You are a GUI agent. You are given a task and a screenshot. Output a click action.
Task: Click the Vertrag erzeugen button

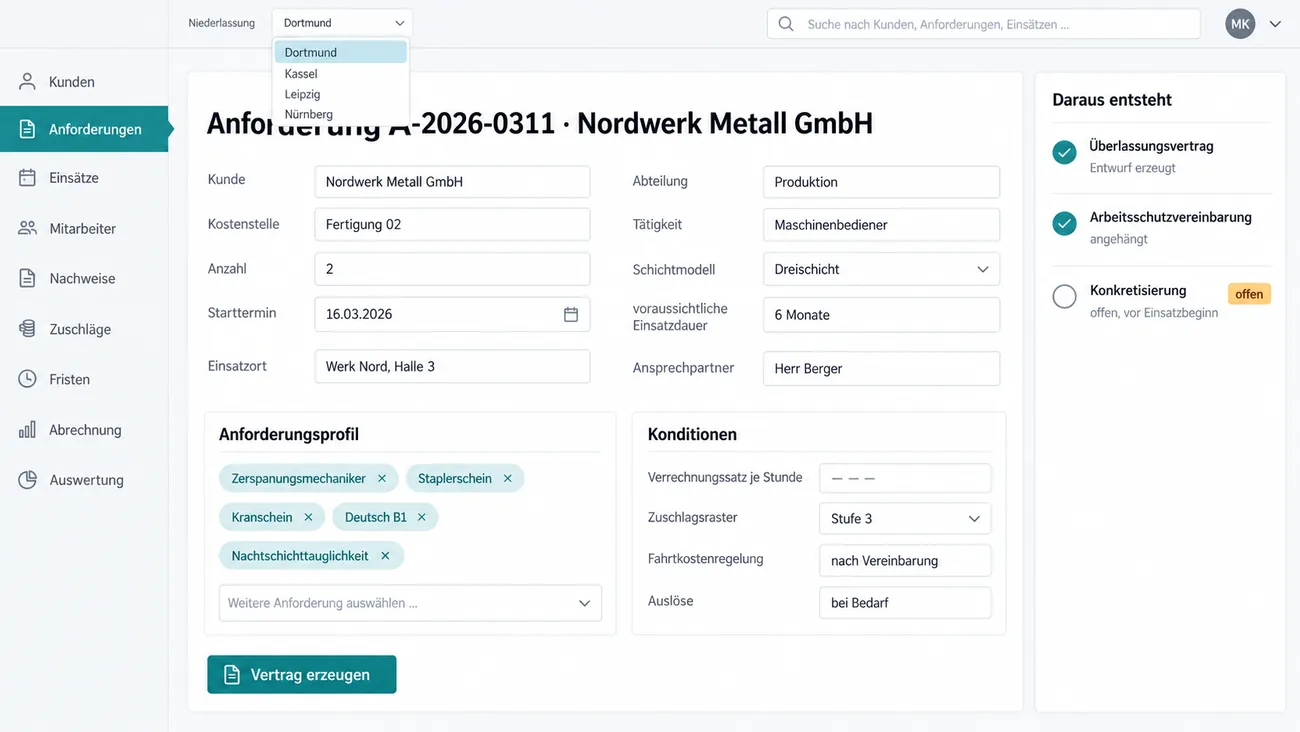(x=302, y=674)
